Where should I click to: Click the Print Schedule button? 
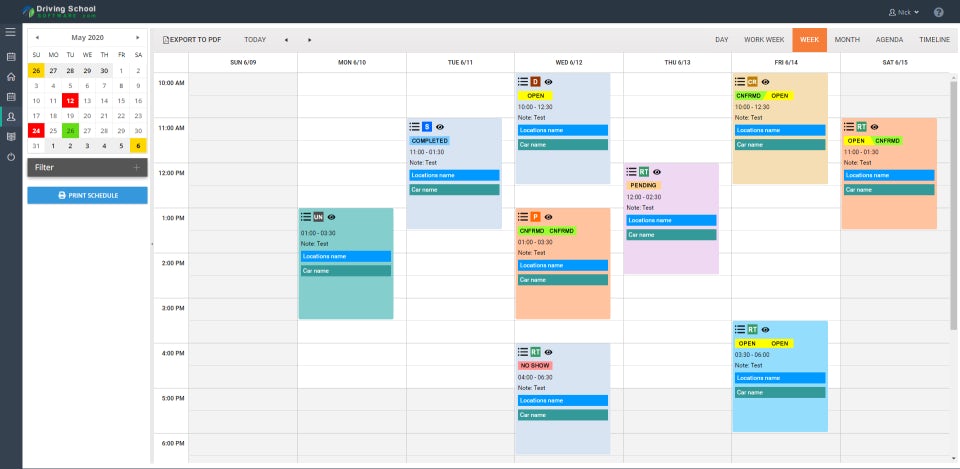(x=87, y=195)
